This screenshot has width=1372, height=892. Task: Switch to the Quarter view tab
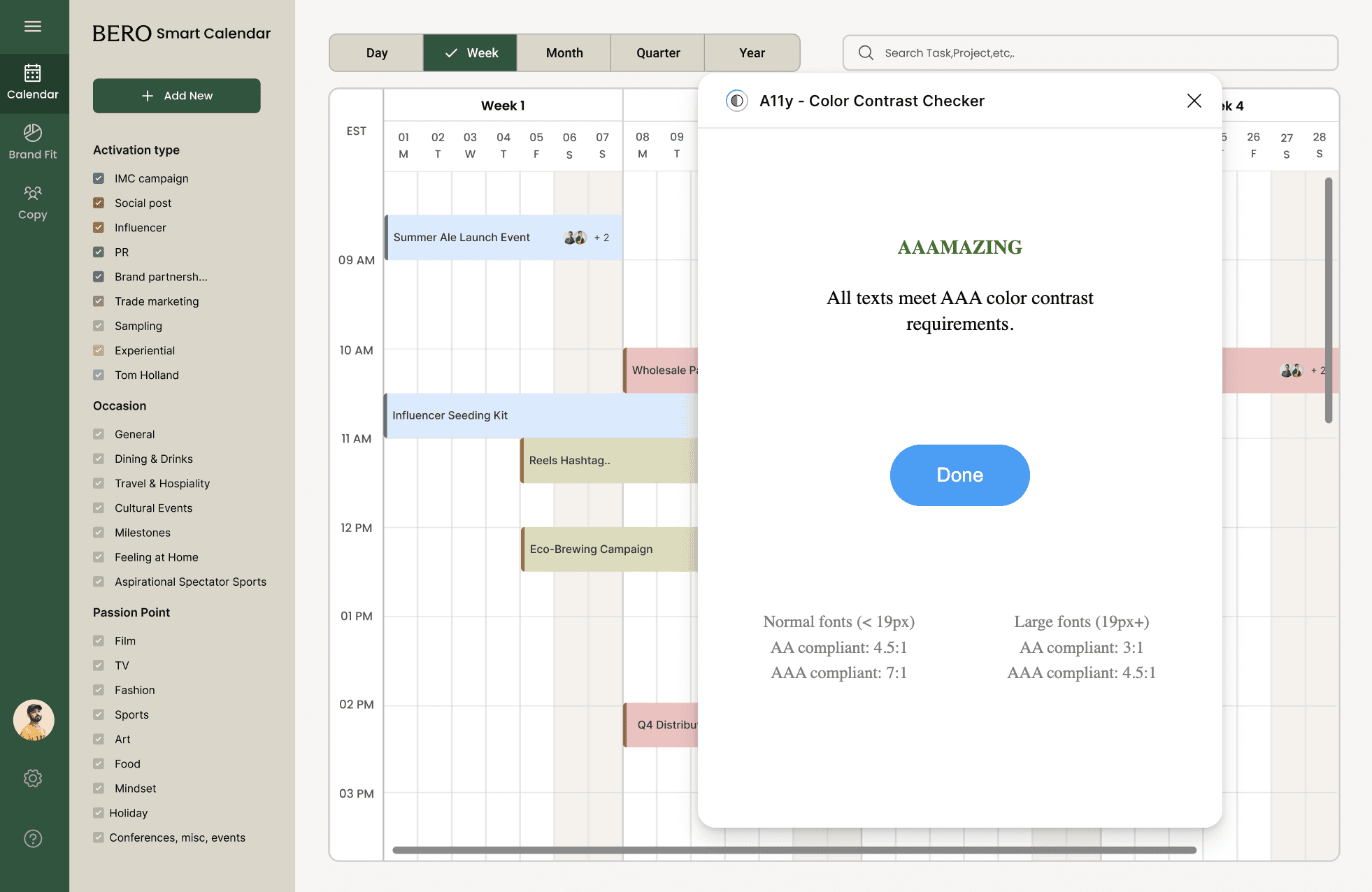[657, 53]
